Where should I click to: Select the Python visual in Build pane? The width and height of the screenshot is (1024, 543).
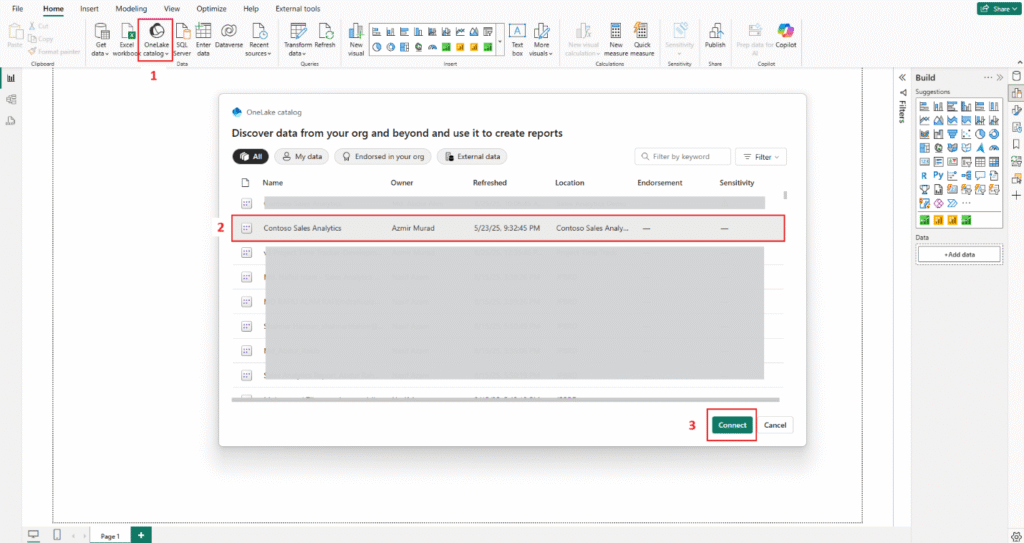(x=938, y=175)
